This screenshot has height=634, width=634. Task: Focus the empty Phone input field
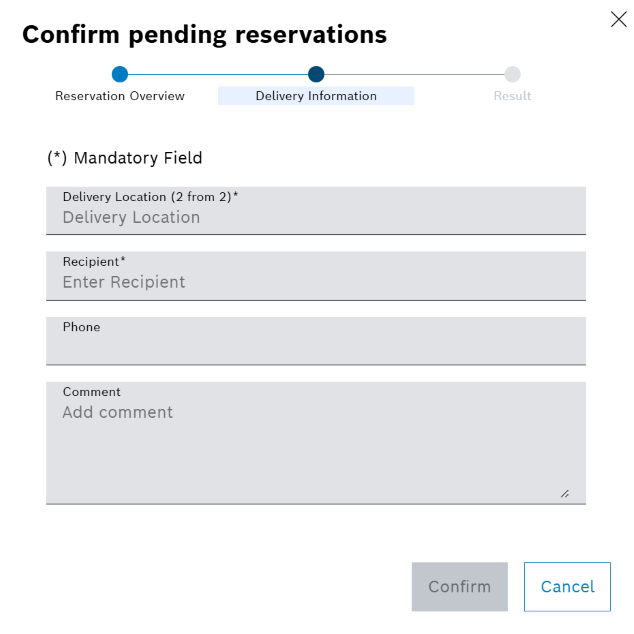point(315,348)
